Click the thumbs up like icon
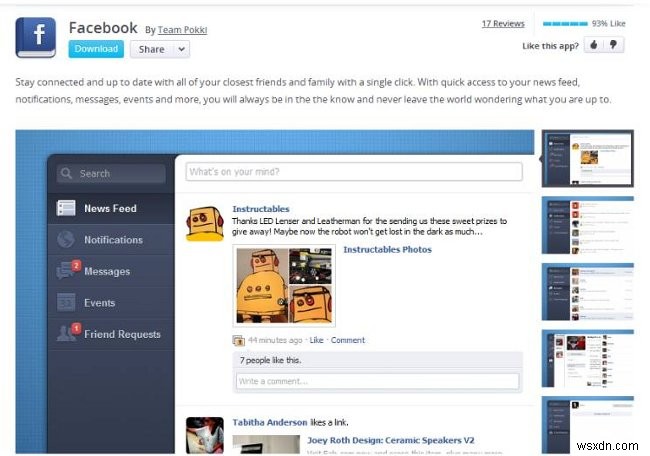 point(594,45)
